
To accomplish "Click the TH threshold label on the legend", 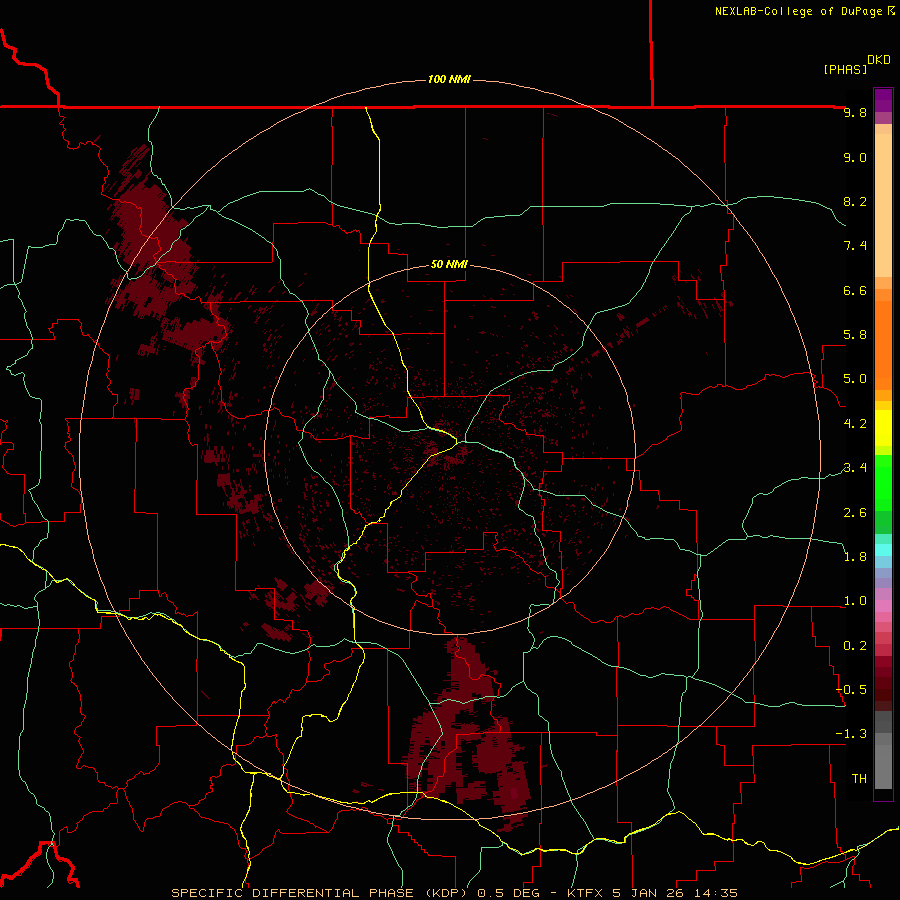I will (859, 779).
